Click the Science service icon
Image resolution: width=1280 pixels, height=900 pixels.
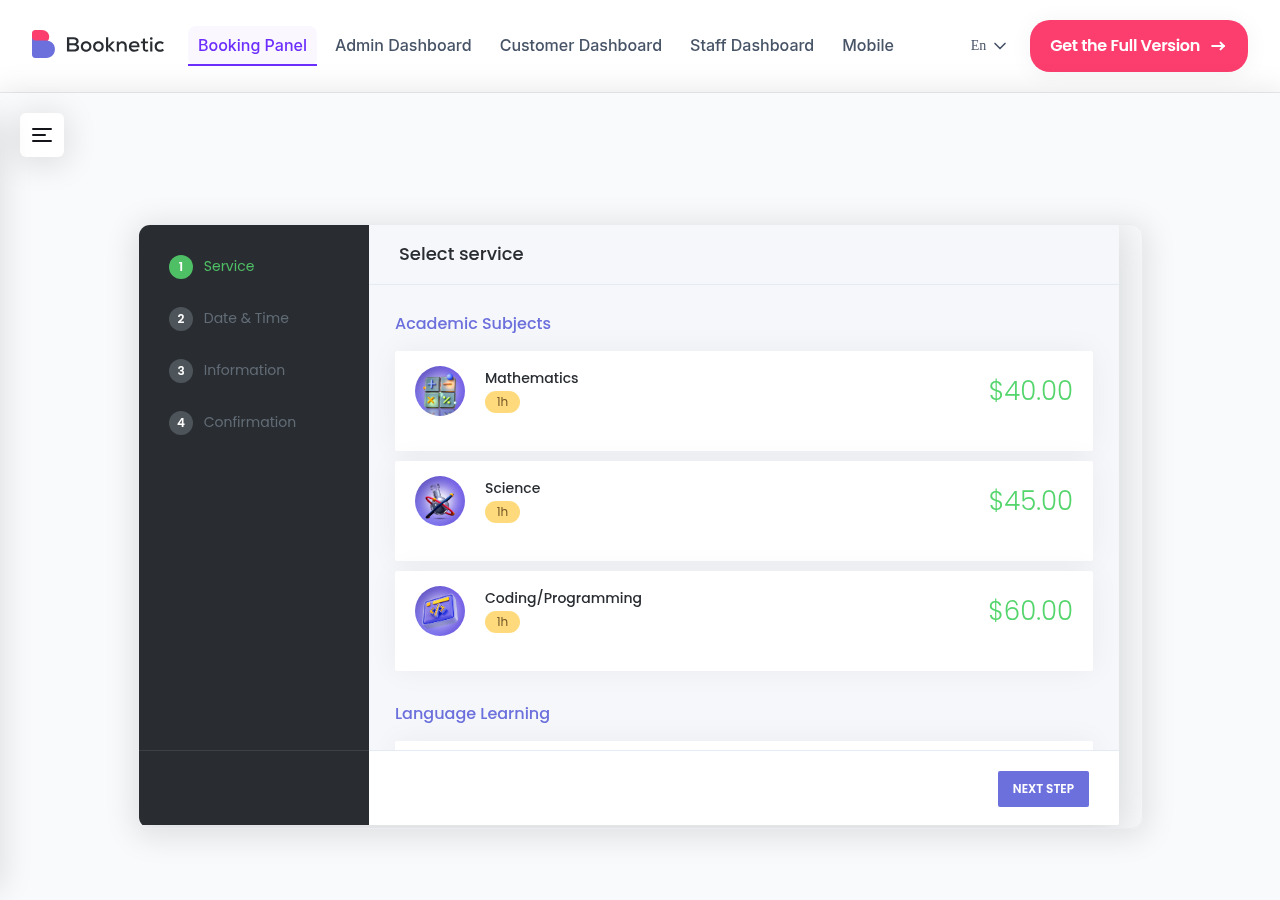[440, 501]
